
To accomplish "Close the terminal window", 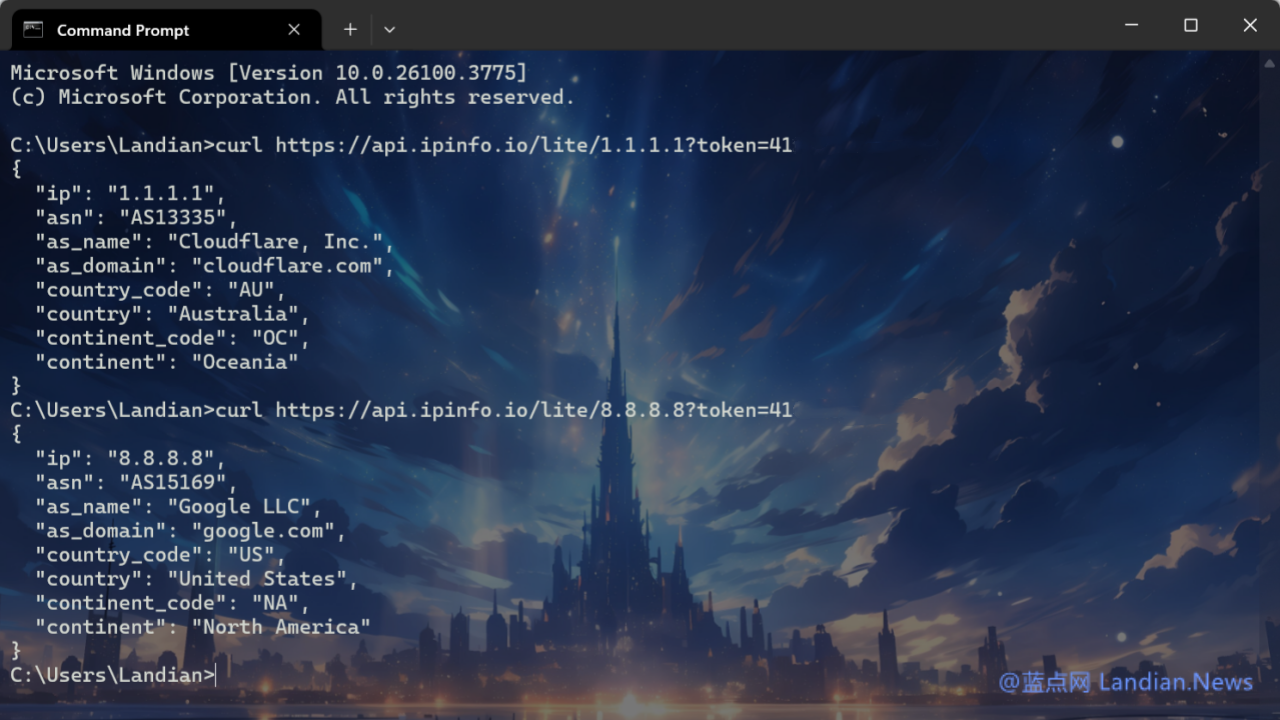I will (1250, 26).
